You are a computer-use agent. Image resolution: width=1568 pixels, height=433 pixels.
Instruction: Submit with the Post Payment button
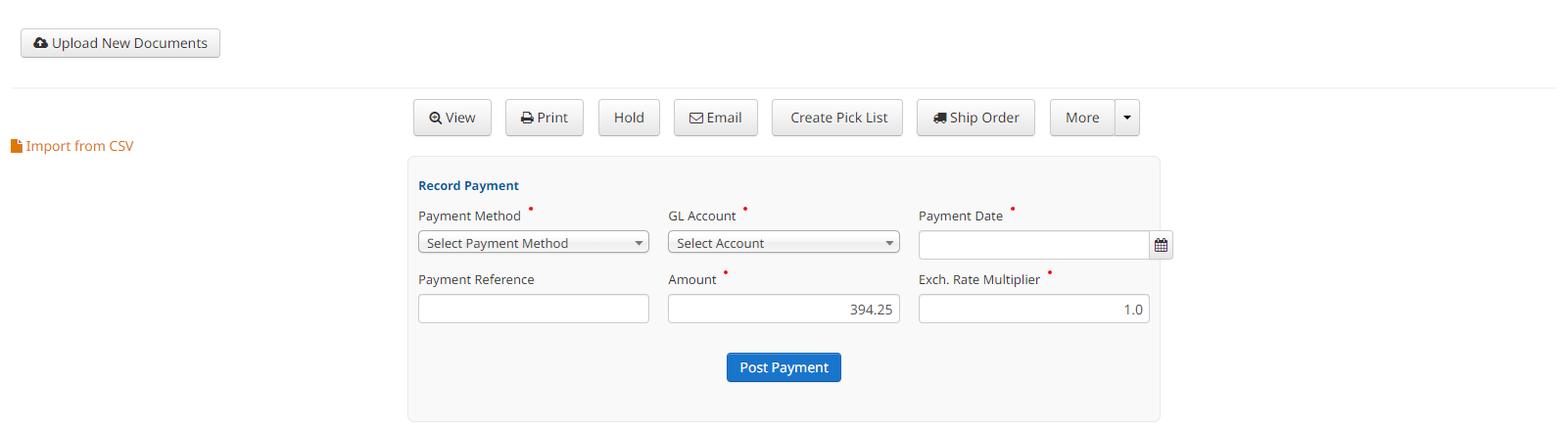pos(784,367)
